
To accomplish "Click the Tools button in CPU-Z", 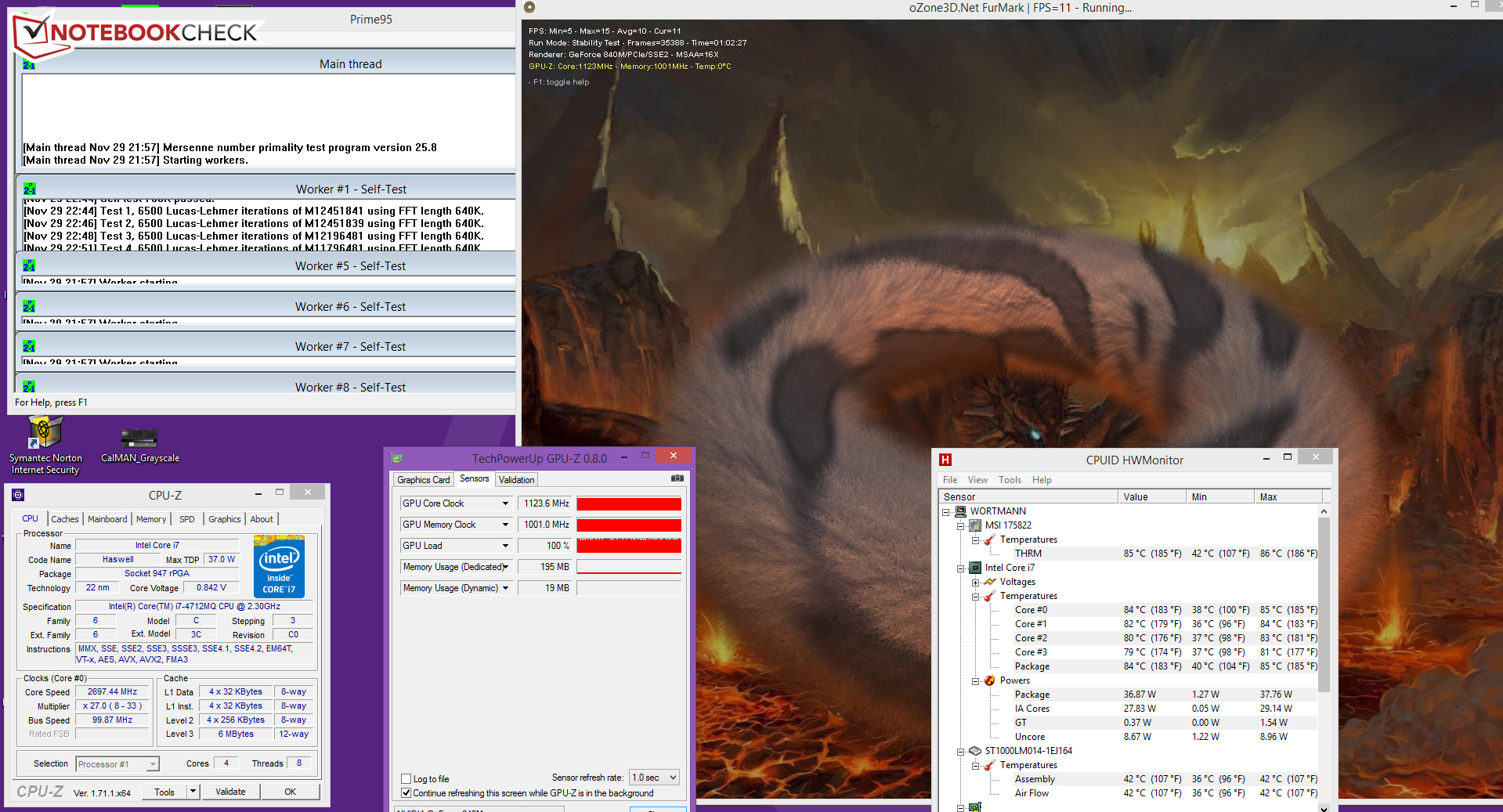I will pyautogui.click(x=164, y=792).
